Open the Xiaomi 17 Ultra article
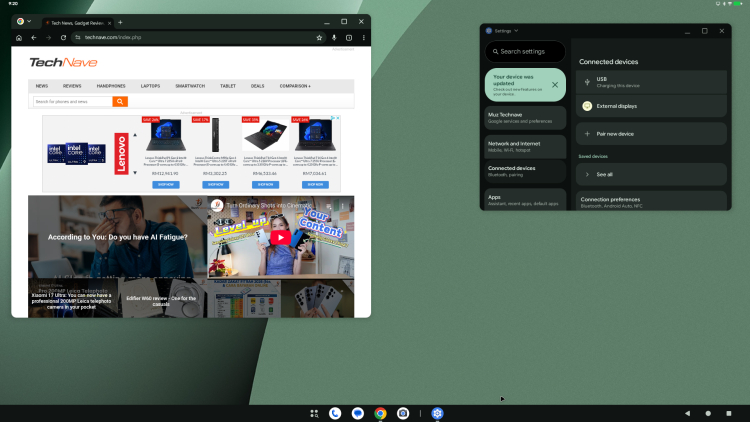750x422 pixels. point(72,300)
